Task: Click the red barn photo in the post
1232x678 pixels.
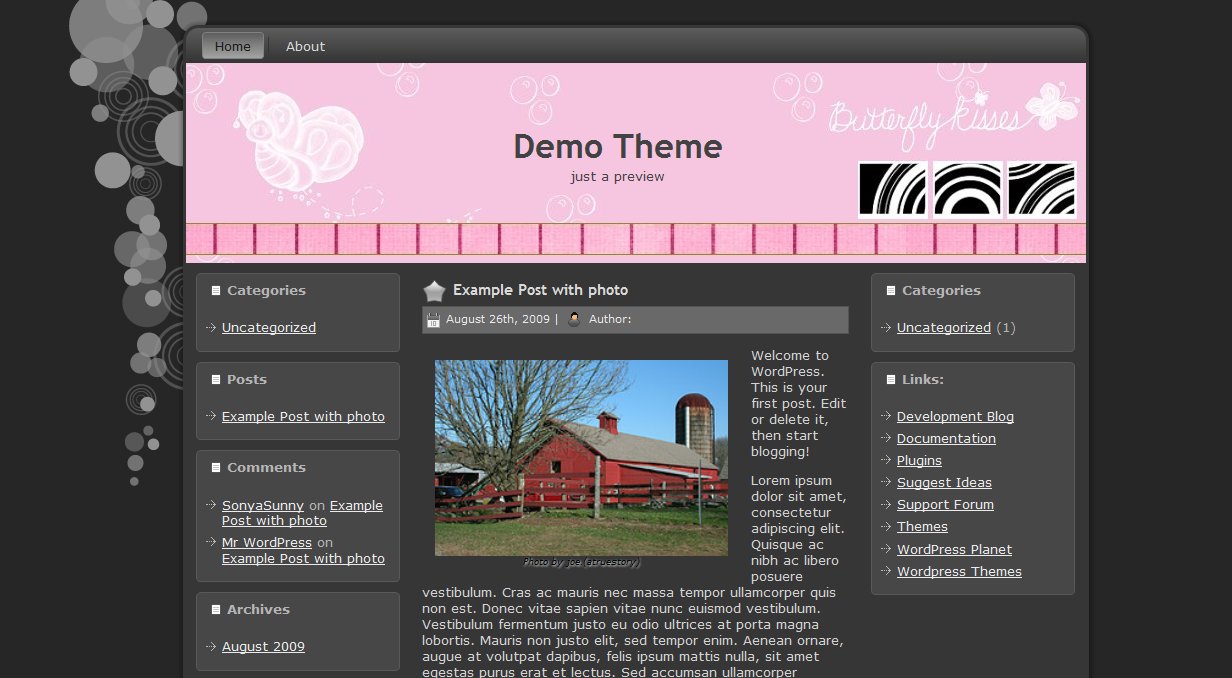Action: click(x=581, y=457)
